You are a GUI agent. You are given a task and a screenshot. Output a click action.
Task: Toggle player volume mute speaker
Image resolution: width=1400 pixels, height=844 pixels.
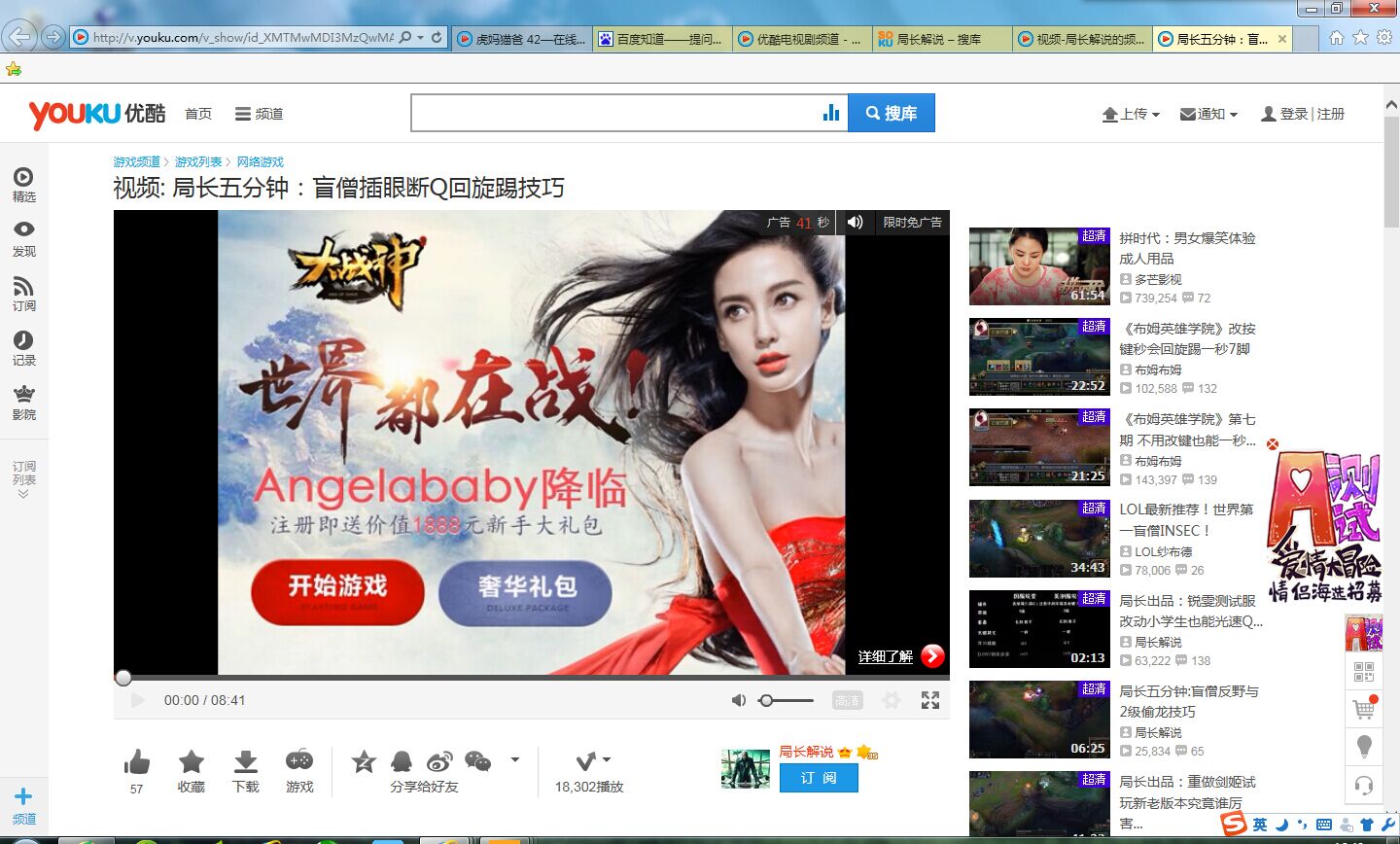(x=739, y=700)
